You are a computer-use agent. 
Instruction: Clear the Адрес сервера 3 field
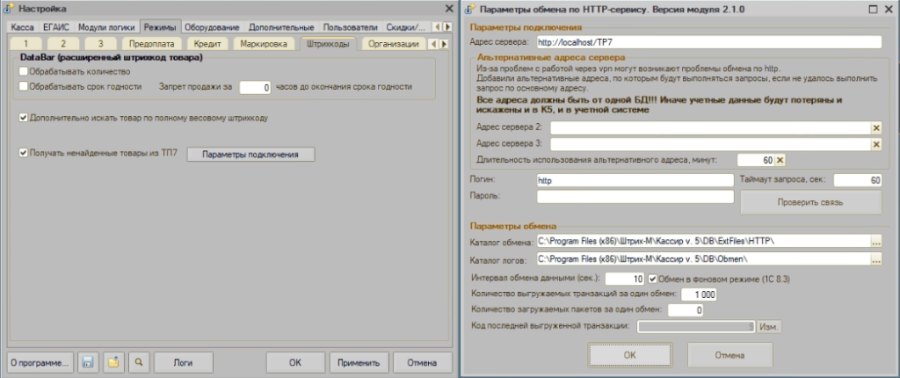click(876, 145)
